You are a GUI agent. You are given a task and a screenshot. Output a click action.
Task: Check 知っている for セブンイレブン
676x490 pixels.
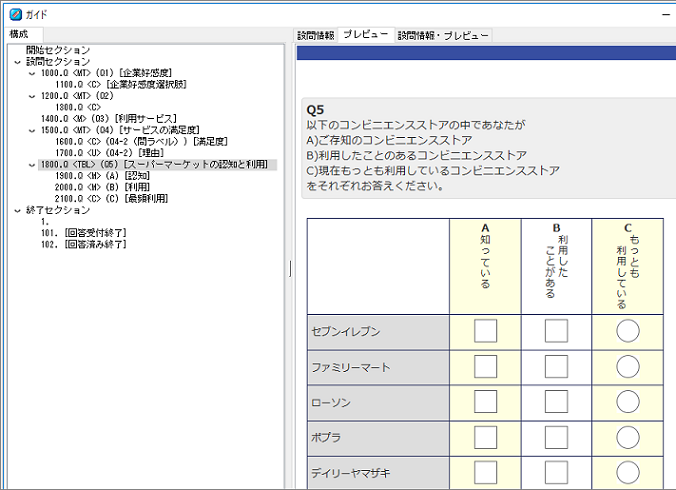point(485,331)
